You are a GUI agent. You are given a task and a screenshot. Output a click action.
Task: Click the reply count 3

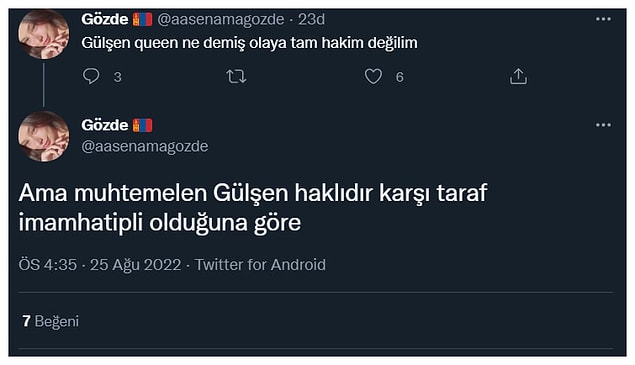(117, 77)
